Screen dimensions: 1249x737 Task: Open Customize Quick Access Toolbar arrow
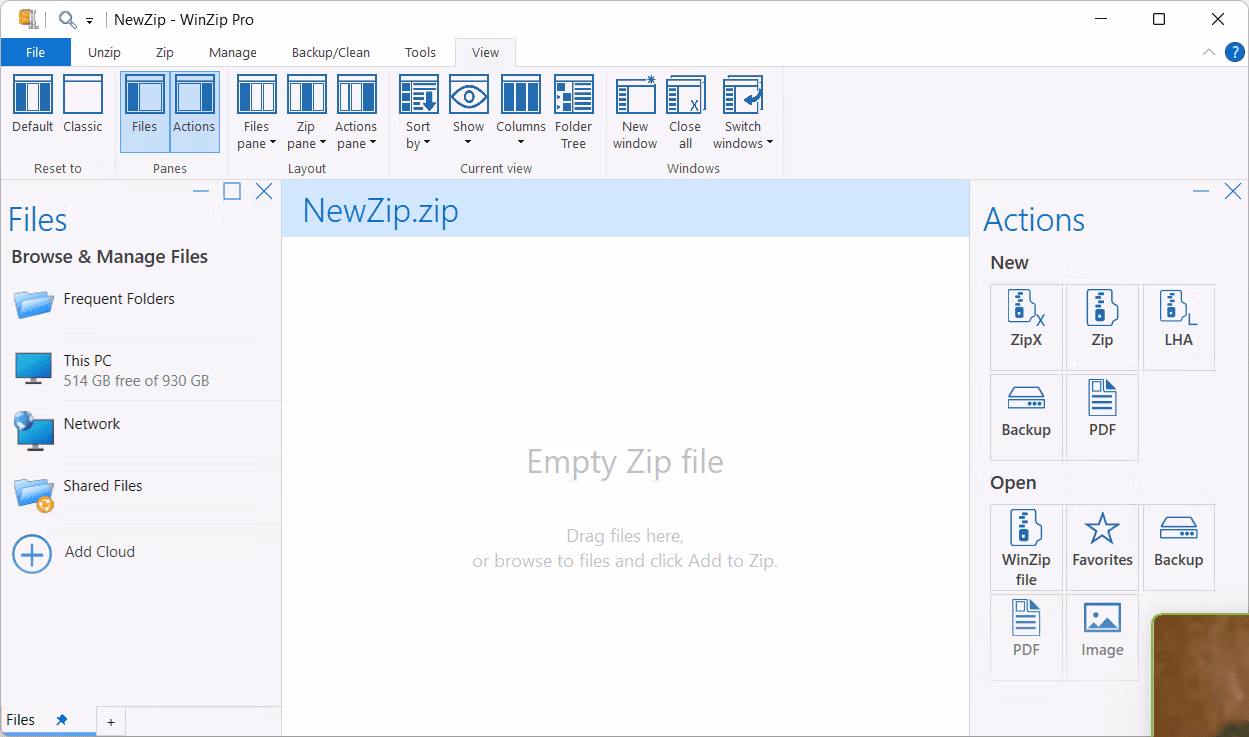tap(89, 20)
